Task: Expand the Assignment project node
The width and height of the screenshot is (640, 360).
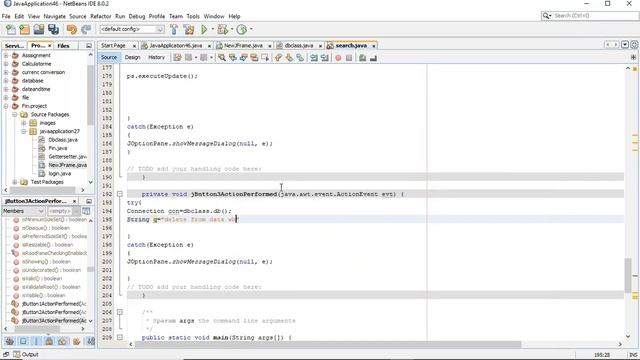Action: 6,55
